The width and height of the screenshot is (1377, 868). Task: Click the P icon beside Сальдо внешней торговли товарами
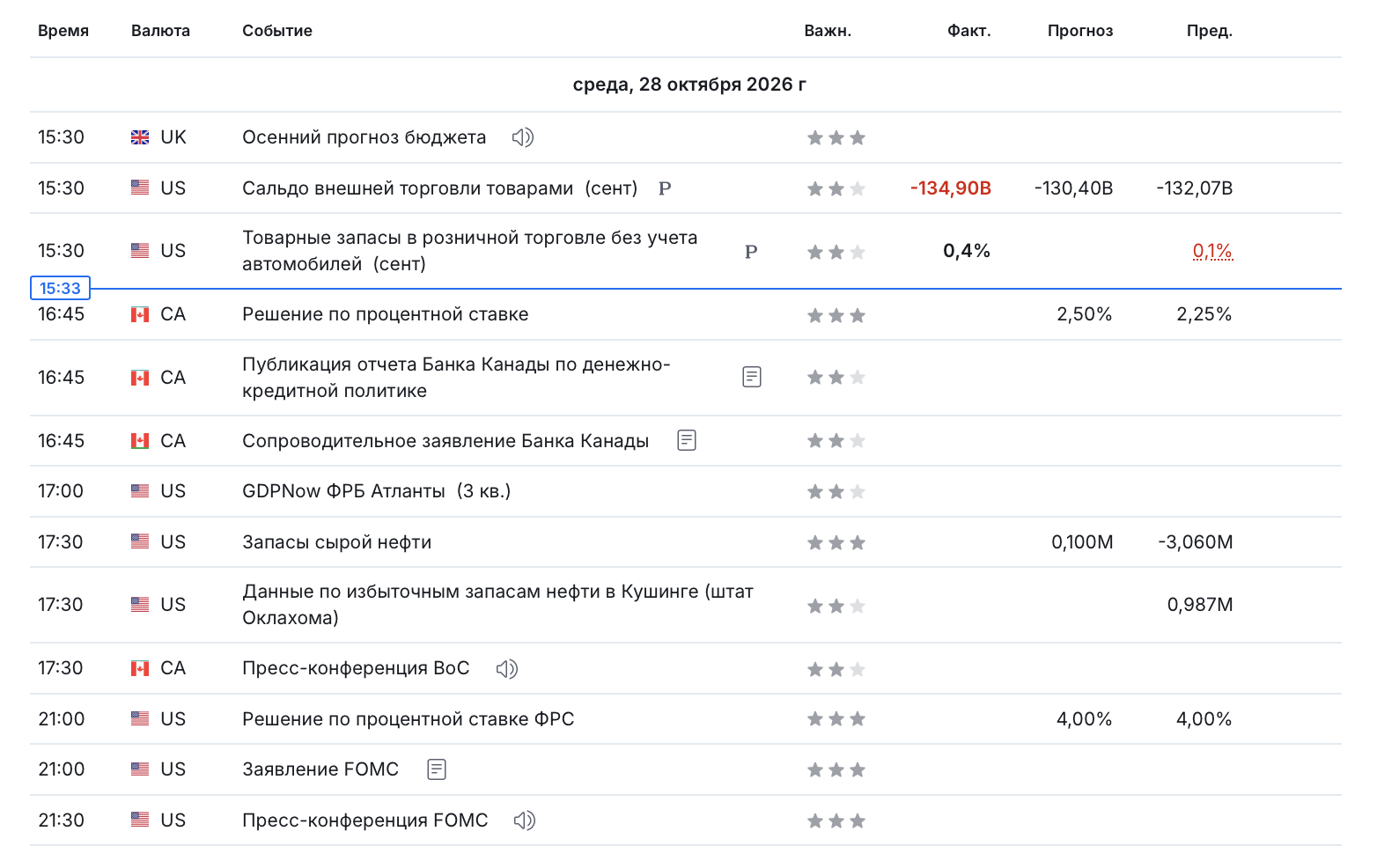click(x=665, y=188)
